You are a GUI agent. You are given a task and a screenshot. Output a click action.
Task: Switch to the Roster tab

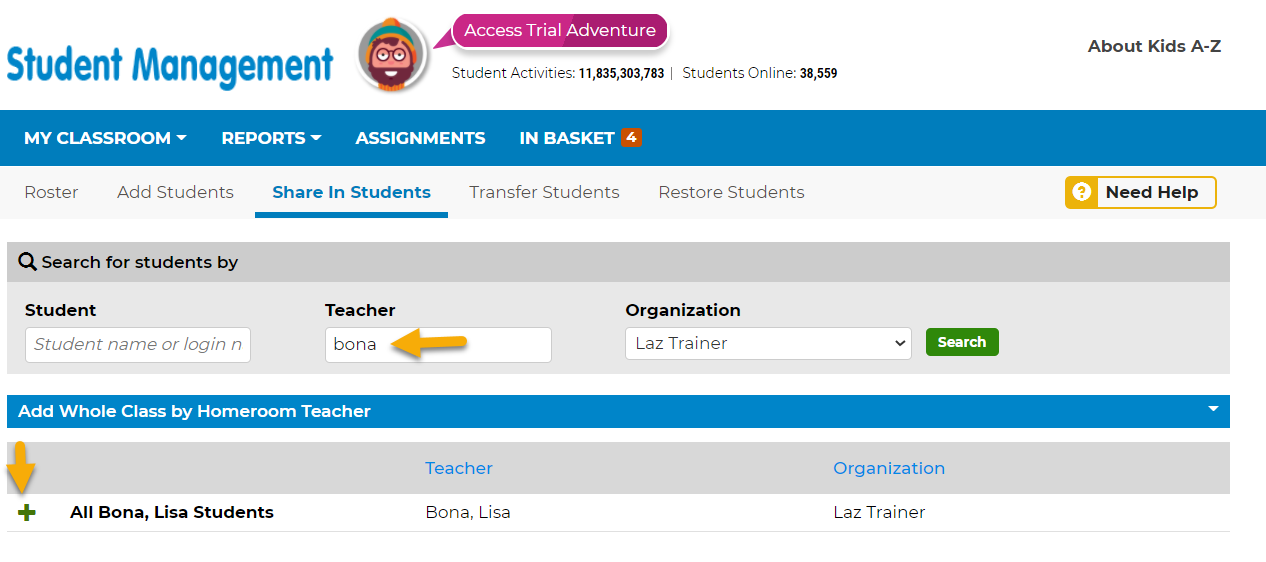pos(51,192)
